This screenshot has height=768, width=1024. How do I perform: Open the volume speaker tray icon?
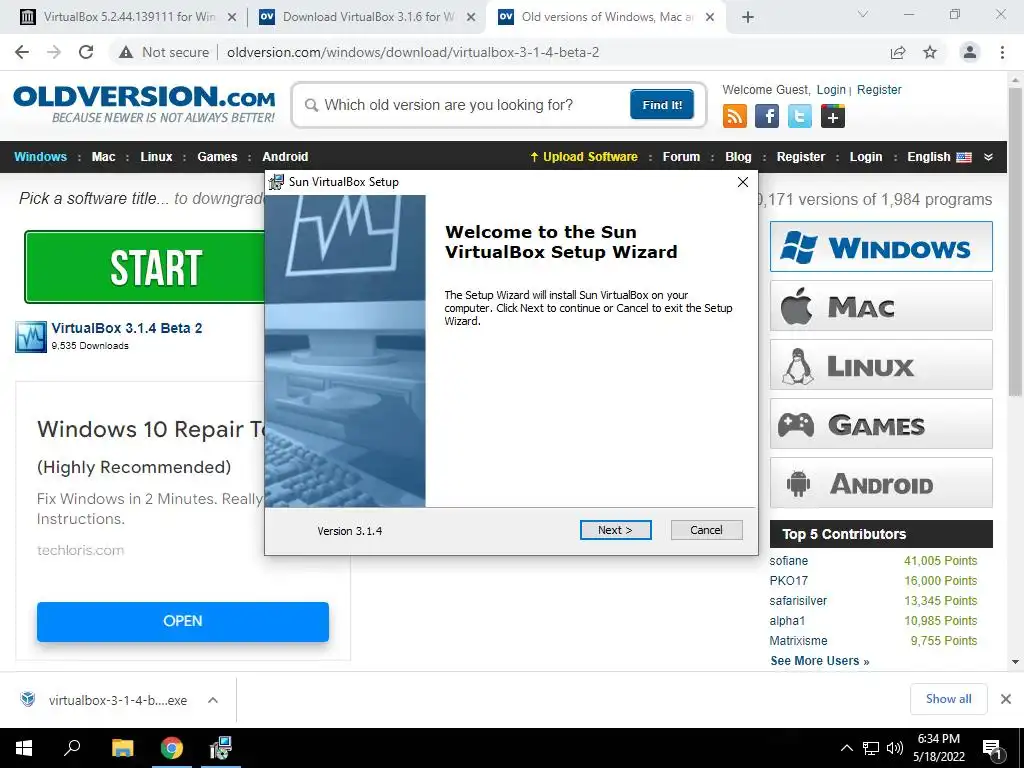click(895, 748)
